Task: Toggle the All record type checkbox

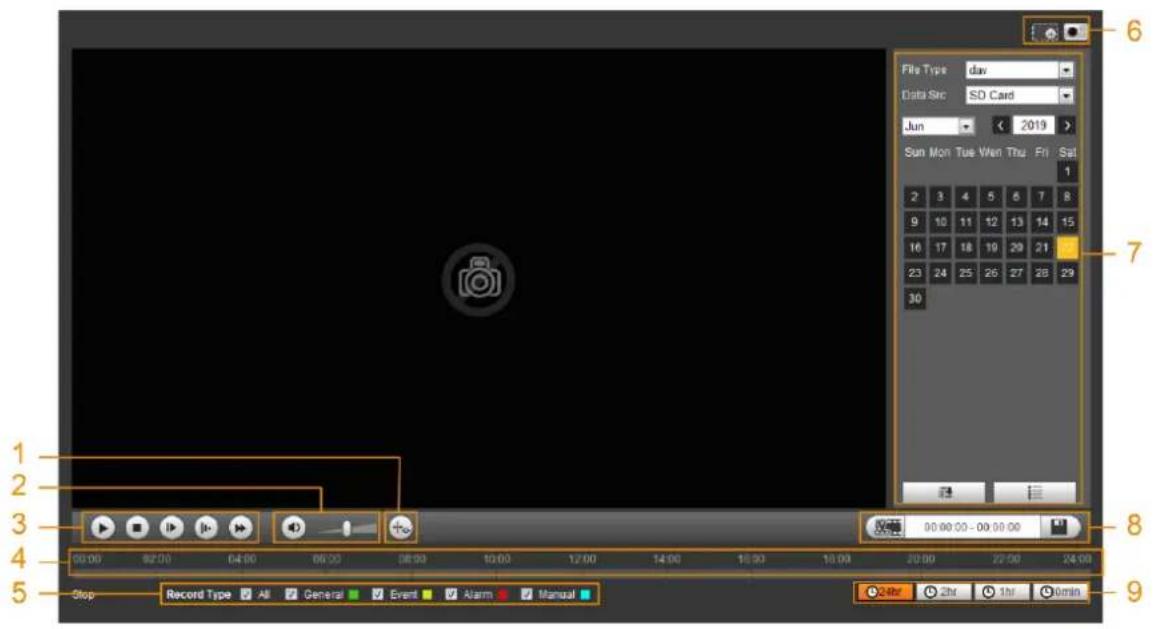Action: [x=246, y=594]
